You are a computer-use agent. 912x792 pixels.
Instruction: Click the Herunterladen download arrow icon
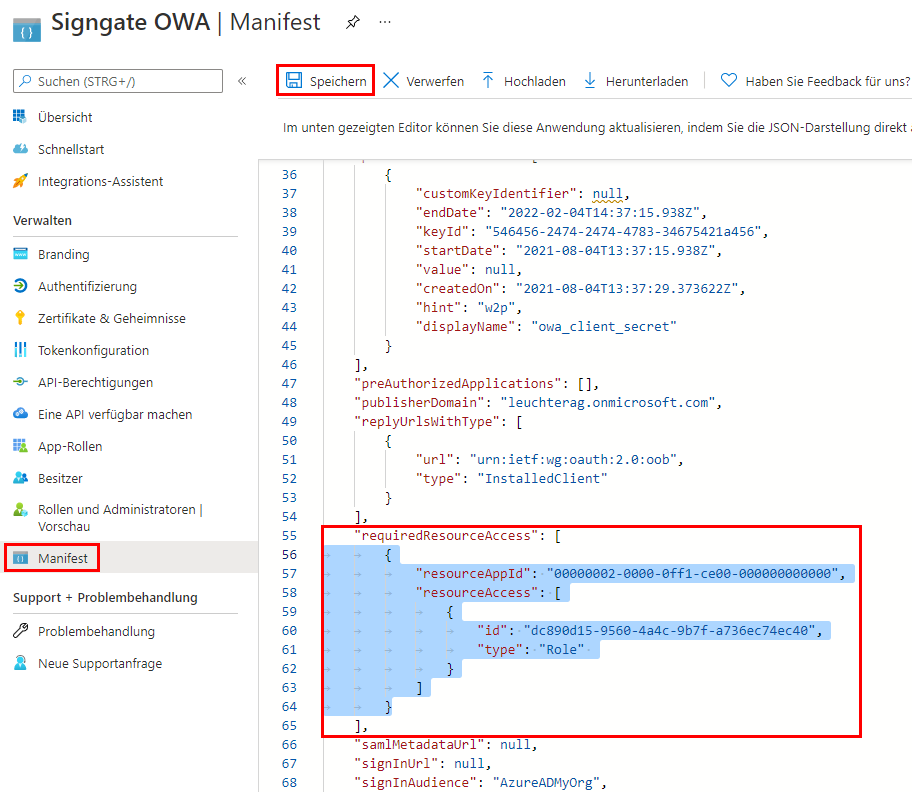(590, 80)
